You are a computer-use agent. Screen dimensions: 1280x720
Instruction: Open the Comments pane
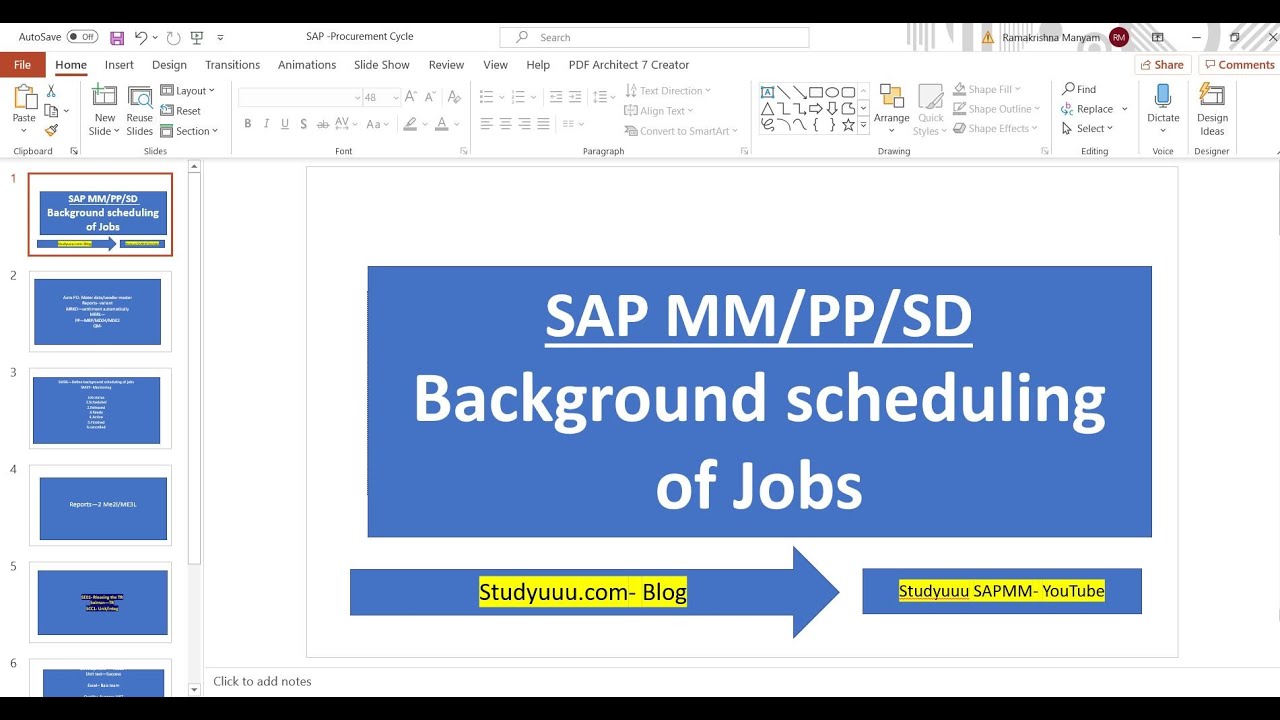tap(1240, 65)
